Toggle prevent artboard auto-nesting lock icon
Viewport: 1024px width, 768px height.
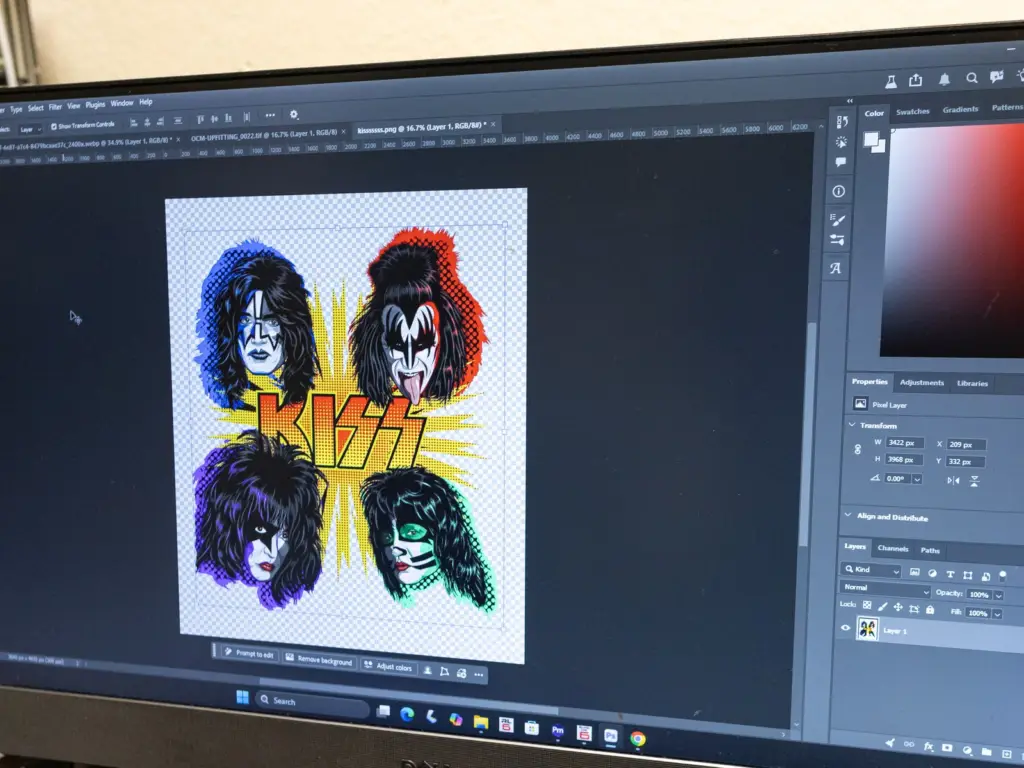point(914,609)
